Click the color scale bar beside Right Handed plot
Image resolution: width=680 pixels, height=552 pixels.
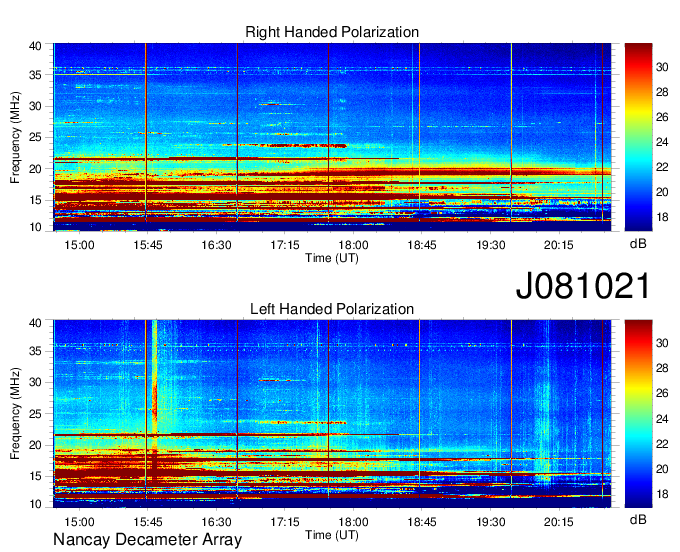[638, 137]
